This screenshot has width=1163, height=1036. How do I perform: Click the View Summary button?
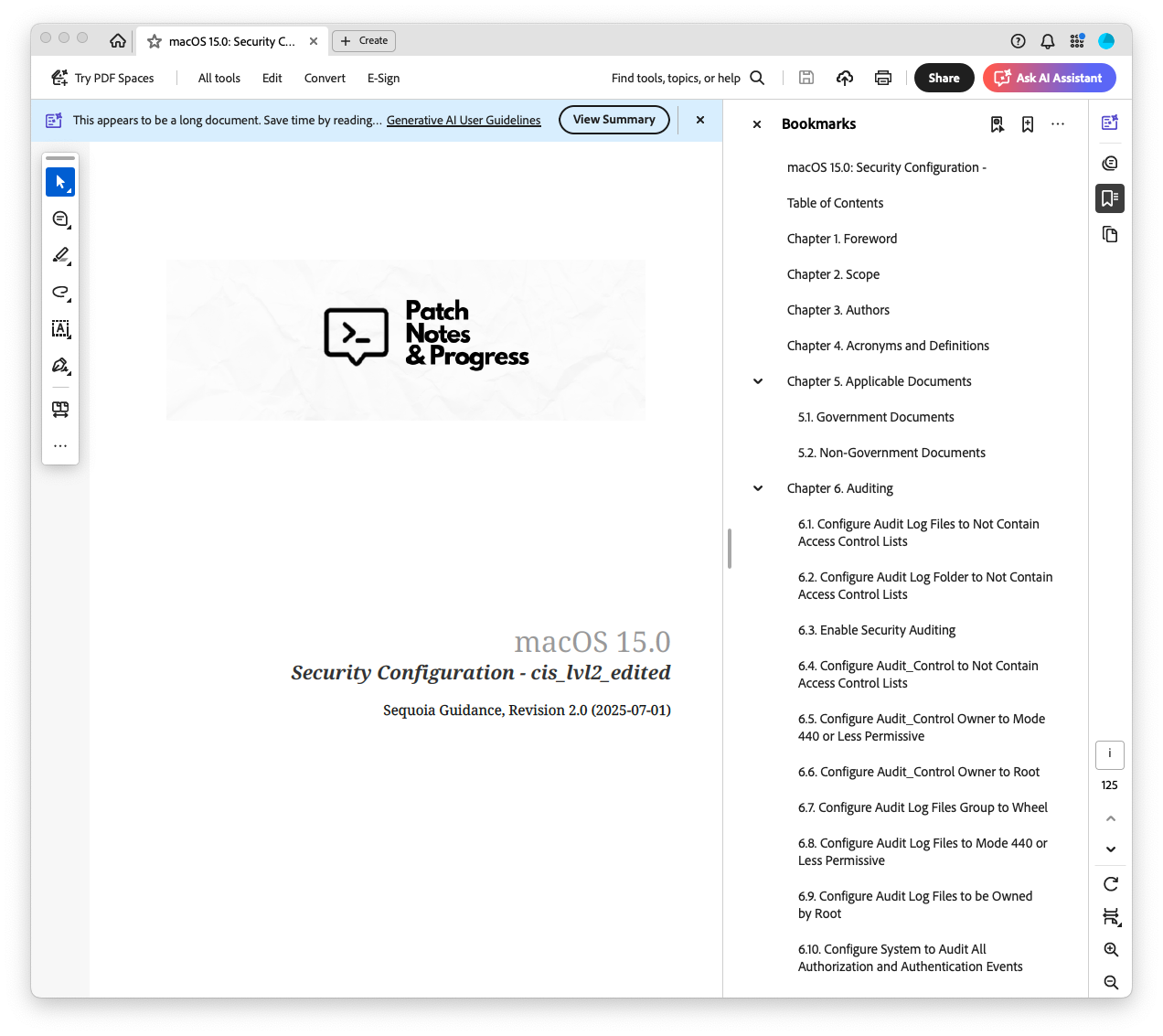click(614, 120)
